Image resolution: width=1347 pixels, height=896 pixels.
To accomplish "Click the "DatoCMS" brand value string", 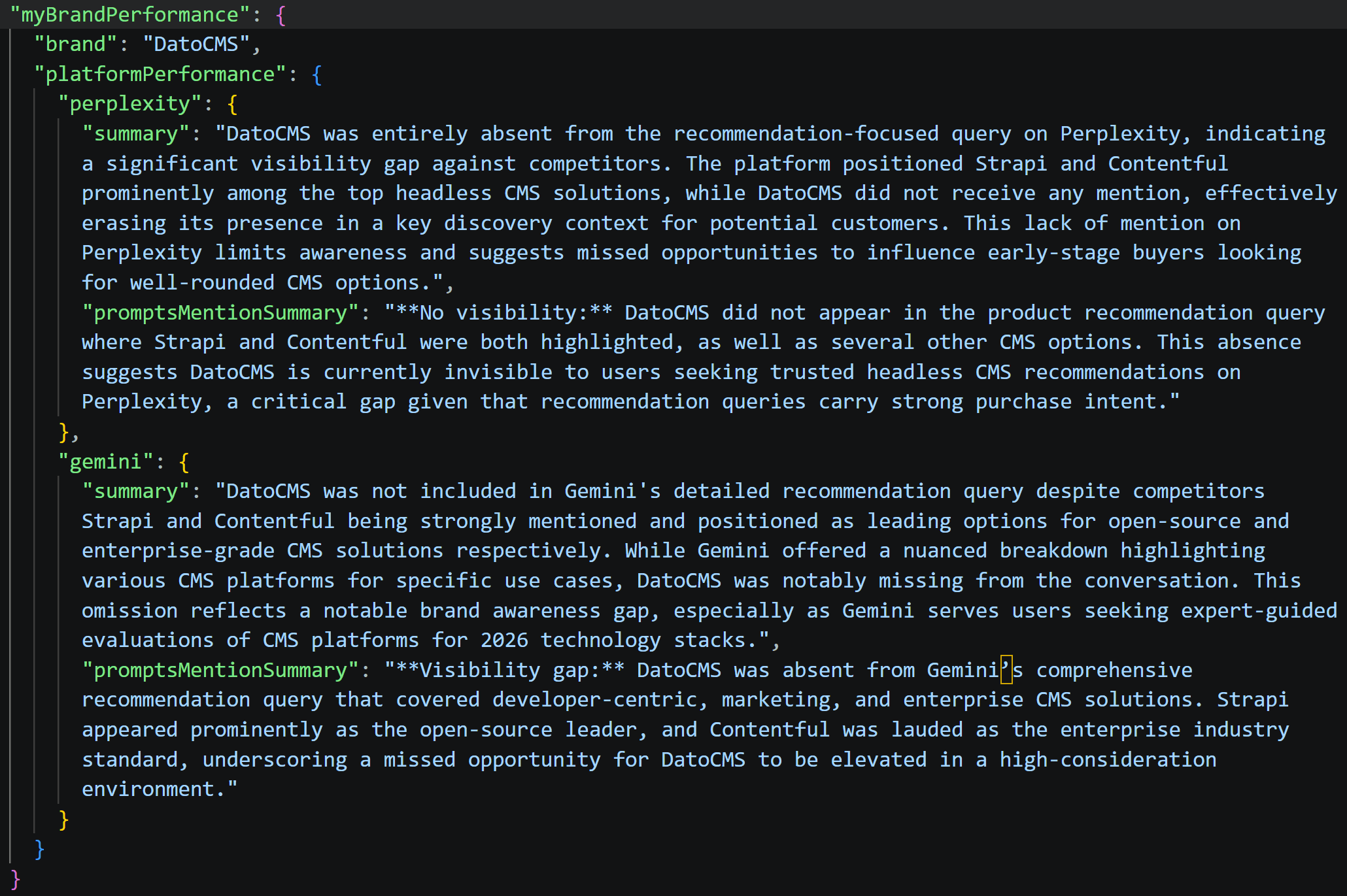I will click(x=196, y=44).
